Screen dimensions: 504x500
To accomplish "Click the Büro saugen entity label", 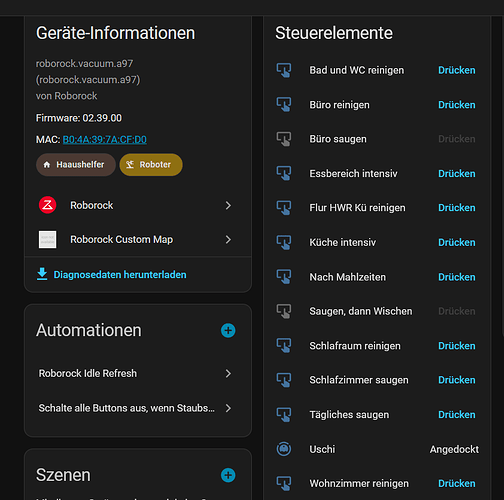I will coord(338,139).
